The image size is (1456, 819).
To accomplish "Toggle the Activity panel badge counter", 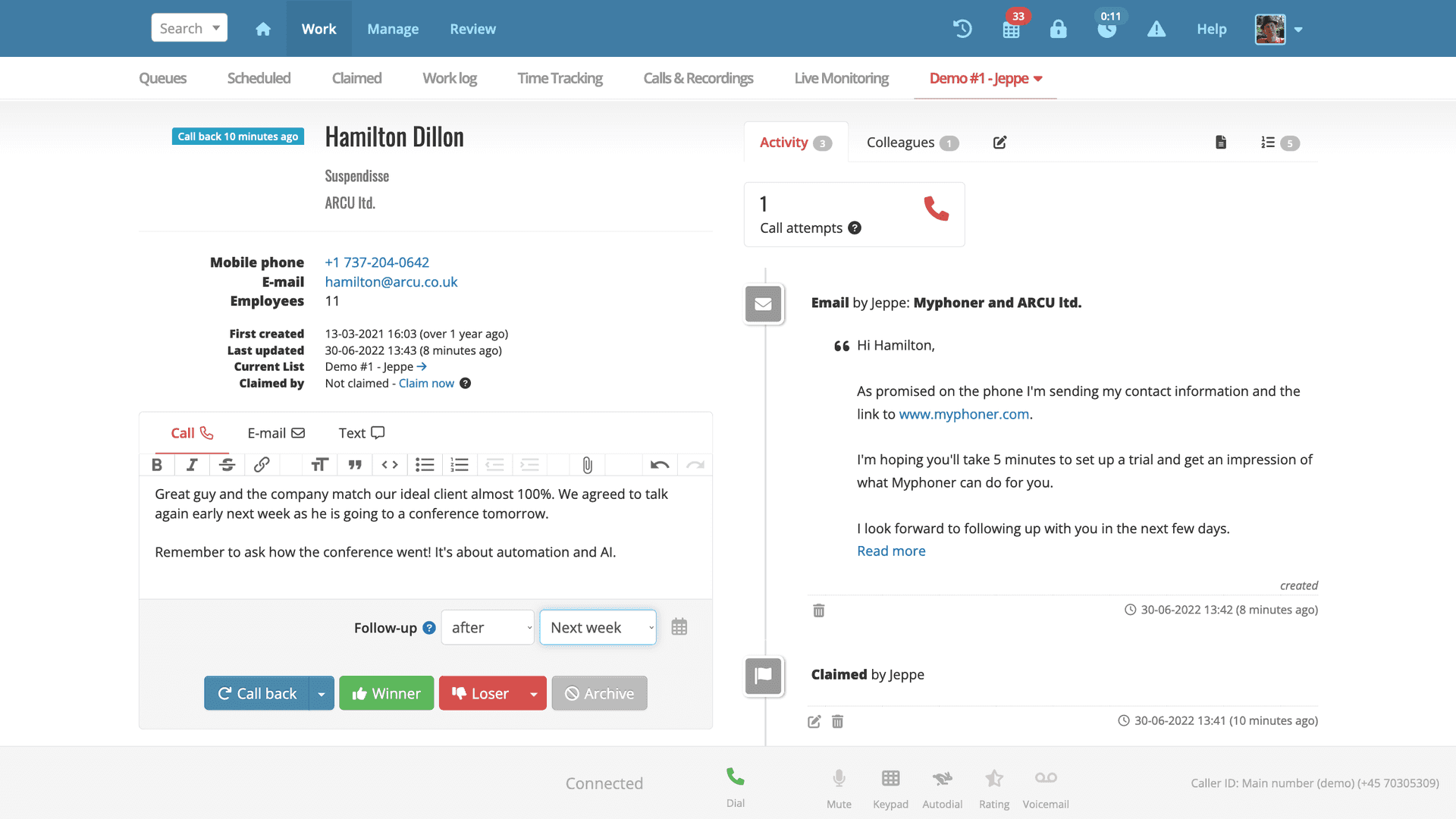I will (822, 142).
